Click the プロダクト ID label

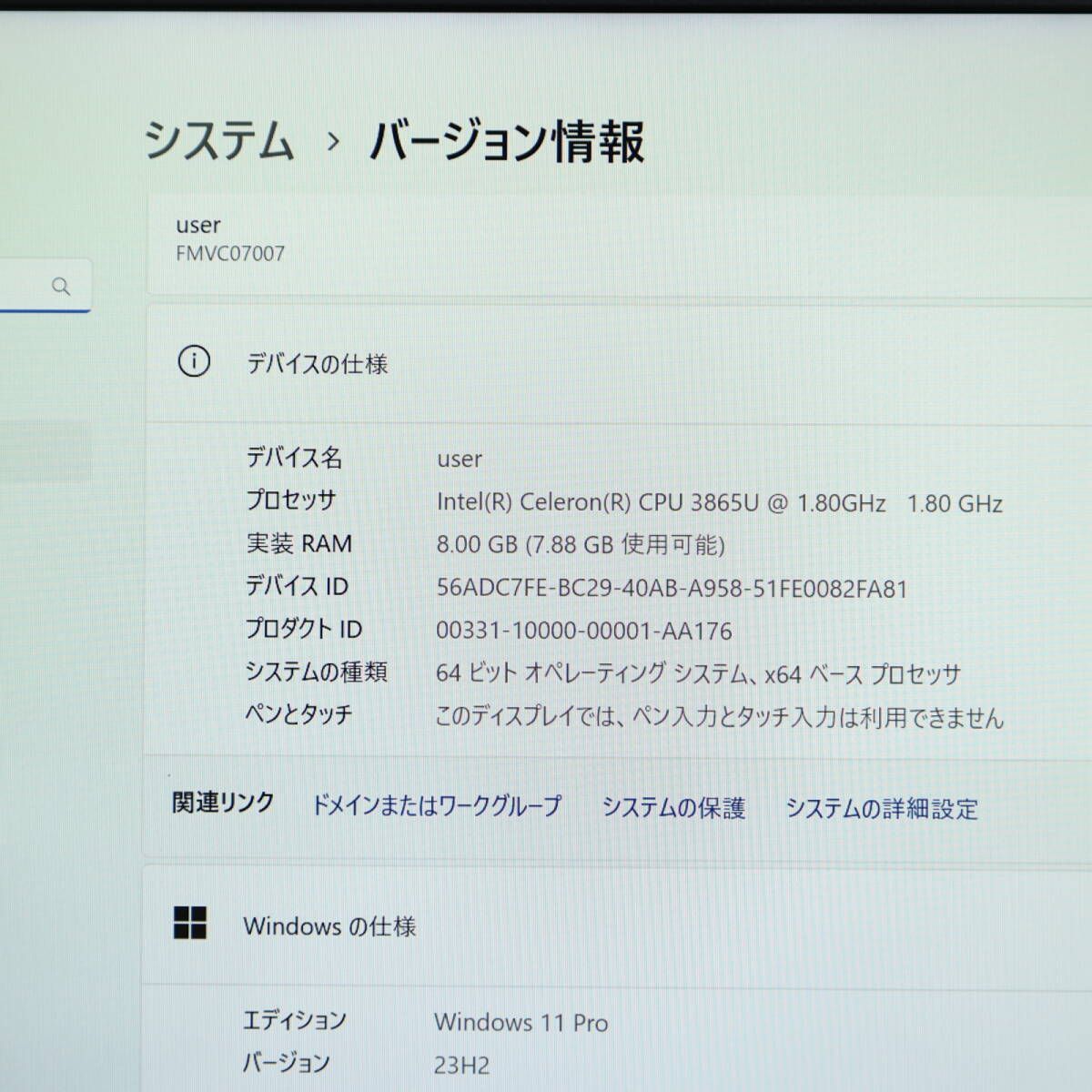(304, 629)
